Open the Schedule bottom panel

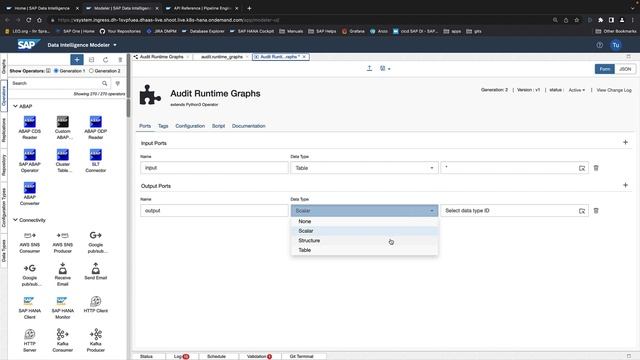(x=216, y=356)
